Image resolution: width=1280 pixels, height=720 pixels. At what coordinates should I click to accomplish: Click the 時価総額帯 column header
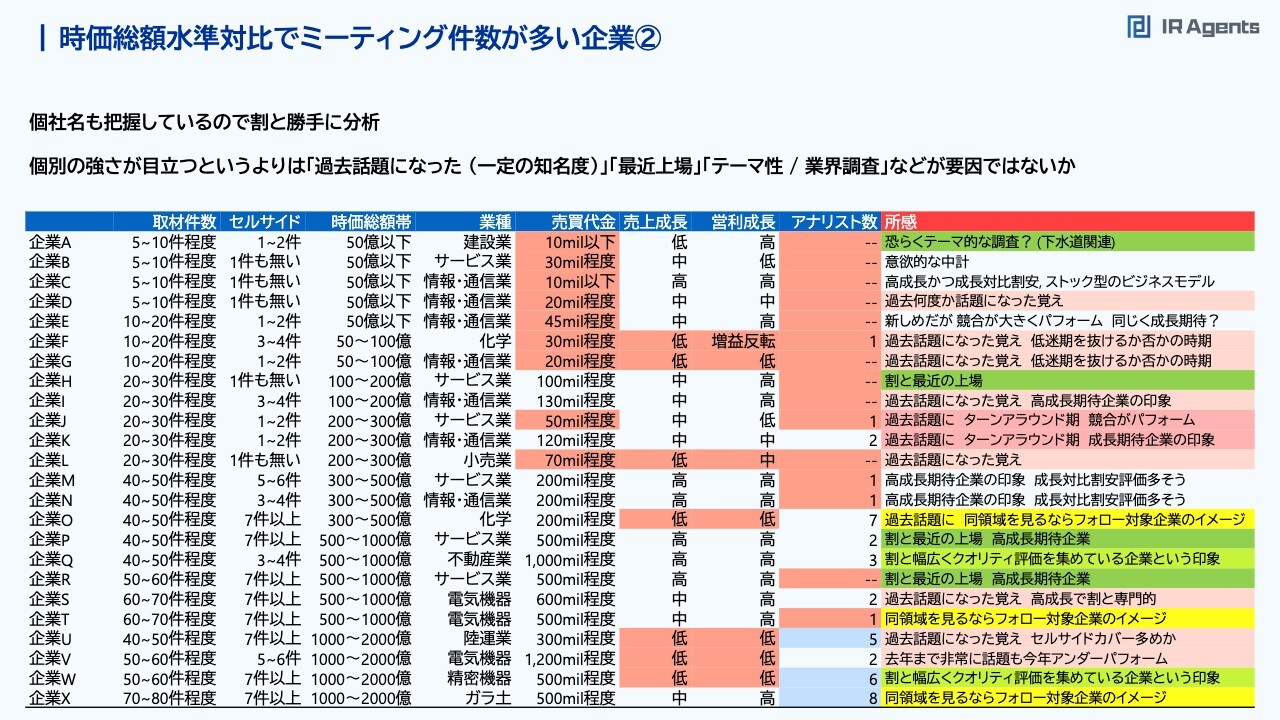tap(373, 222)
